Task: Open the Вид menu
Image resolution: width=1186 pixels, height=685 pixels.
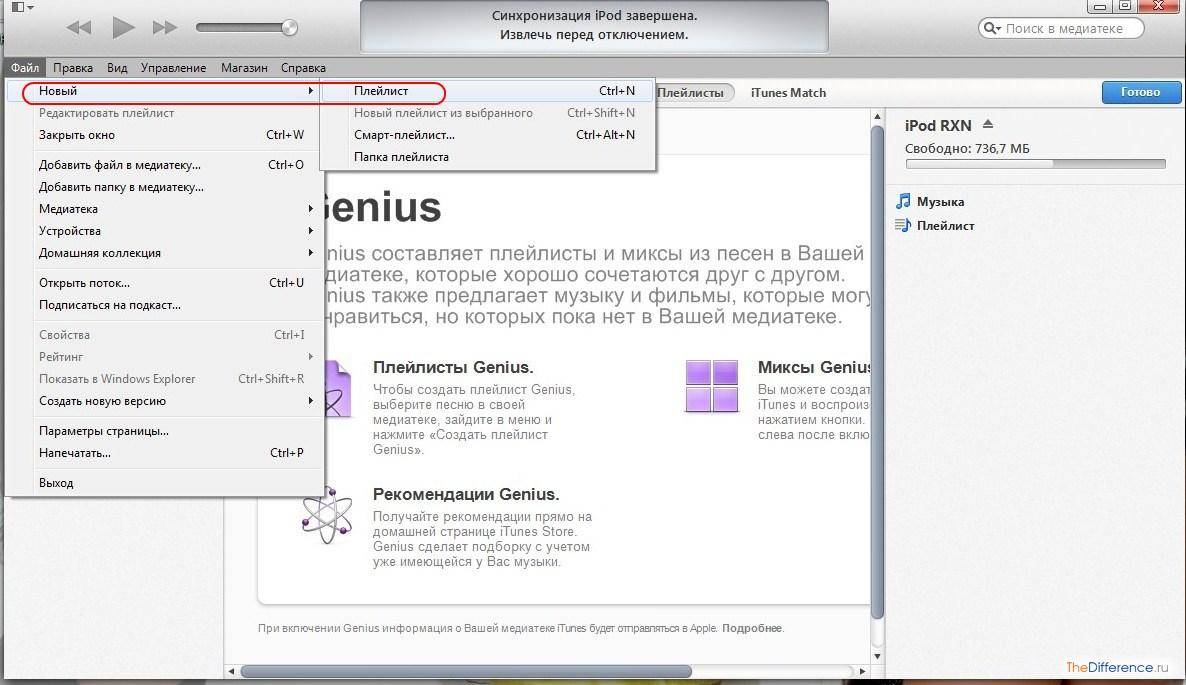Action: point(117,67)
